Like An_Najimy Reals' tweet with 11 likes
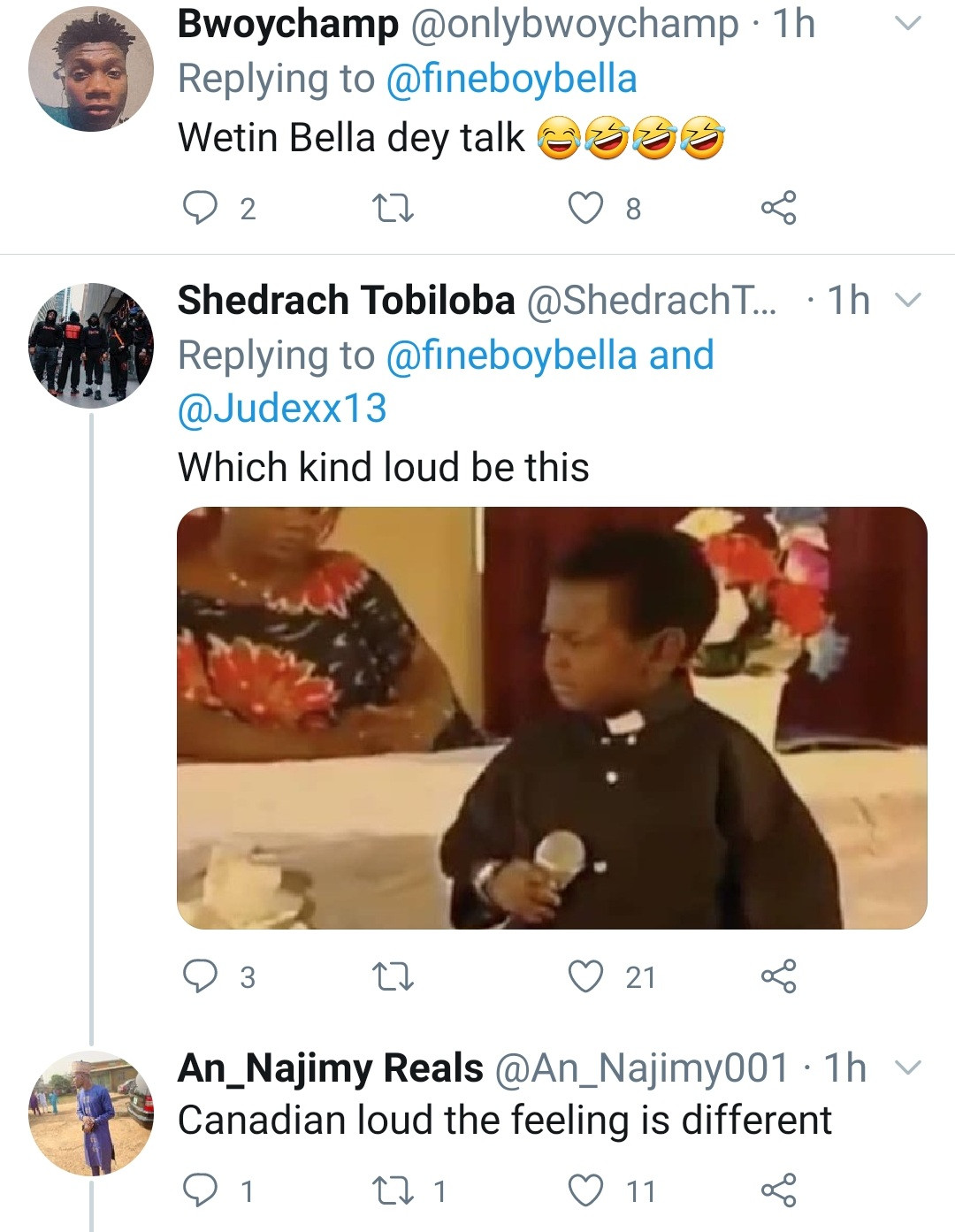 click(584, 1190)
